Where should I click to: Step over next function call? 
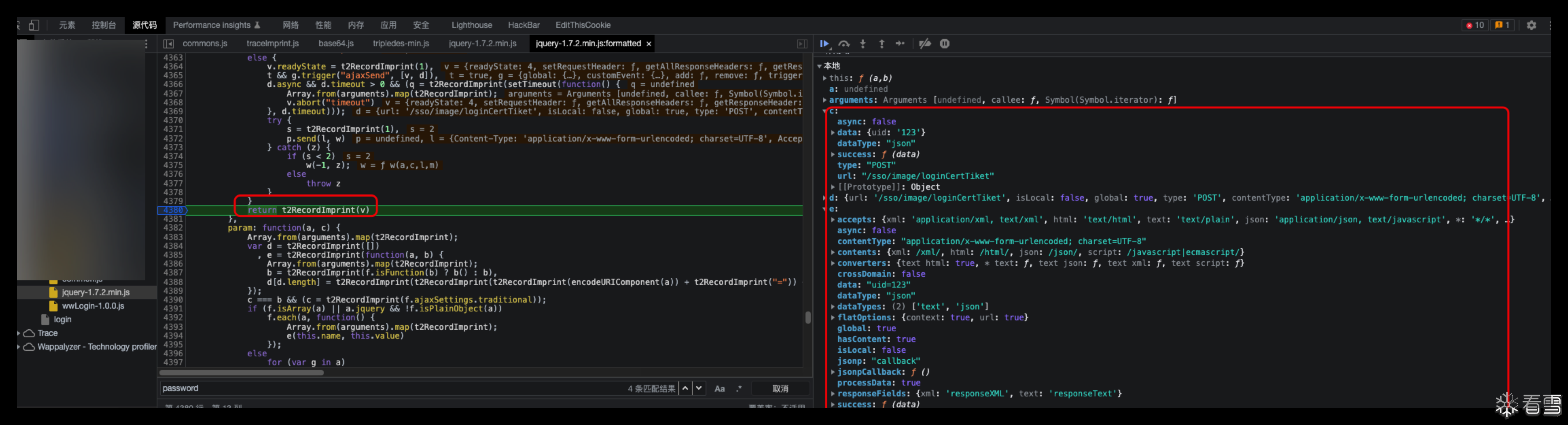coord(843,44)
